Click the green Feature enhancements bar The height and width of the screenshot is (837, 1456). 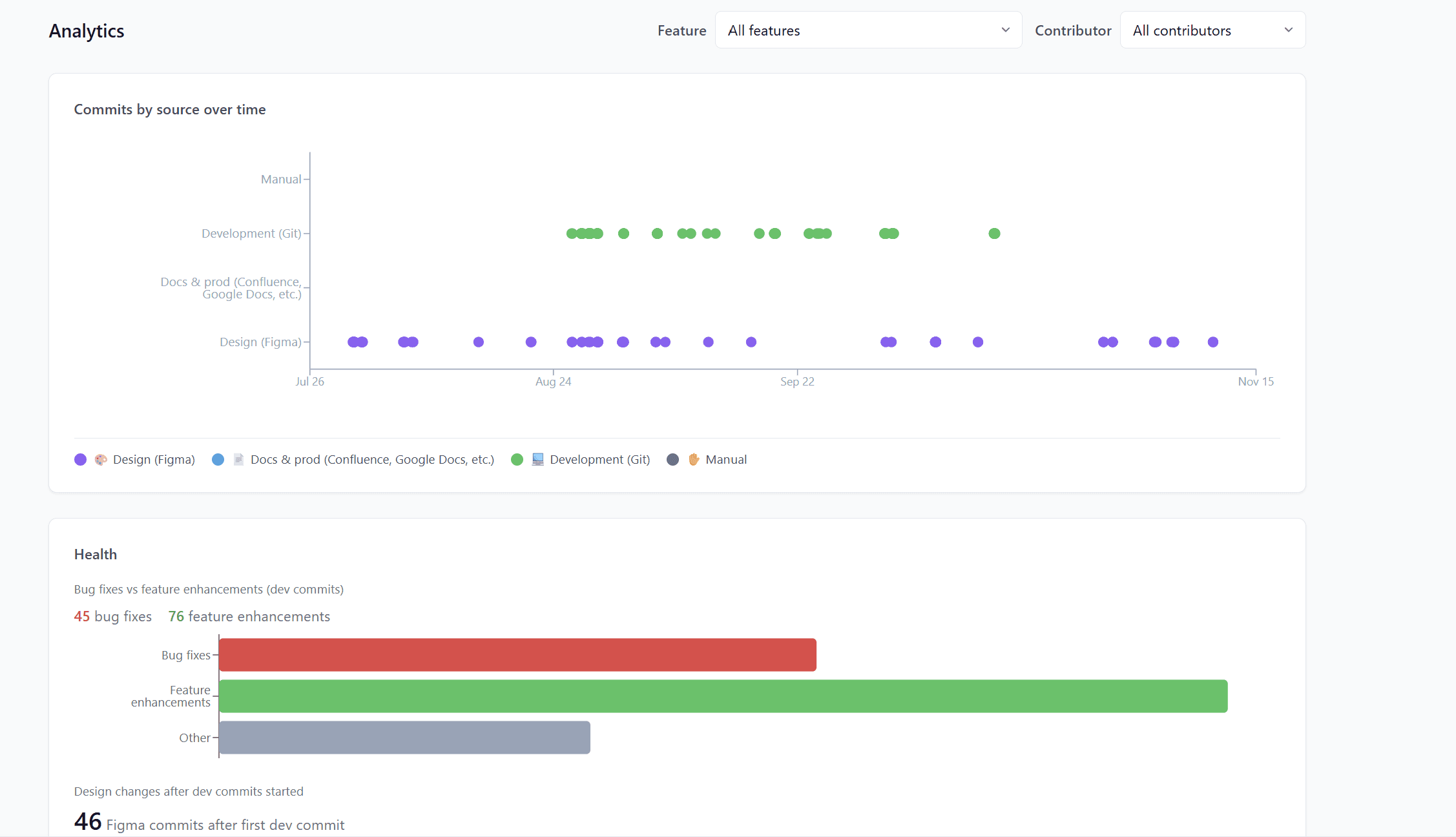723,696
